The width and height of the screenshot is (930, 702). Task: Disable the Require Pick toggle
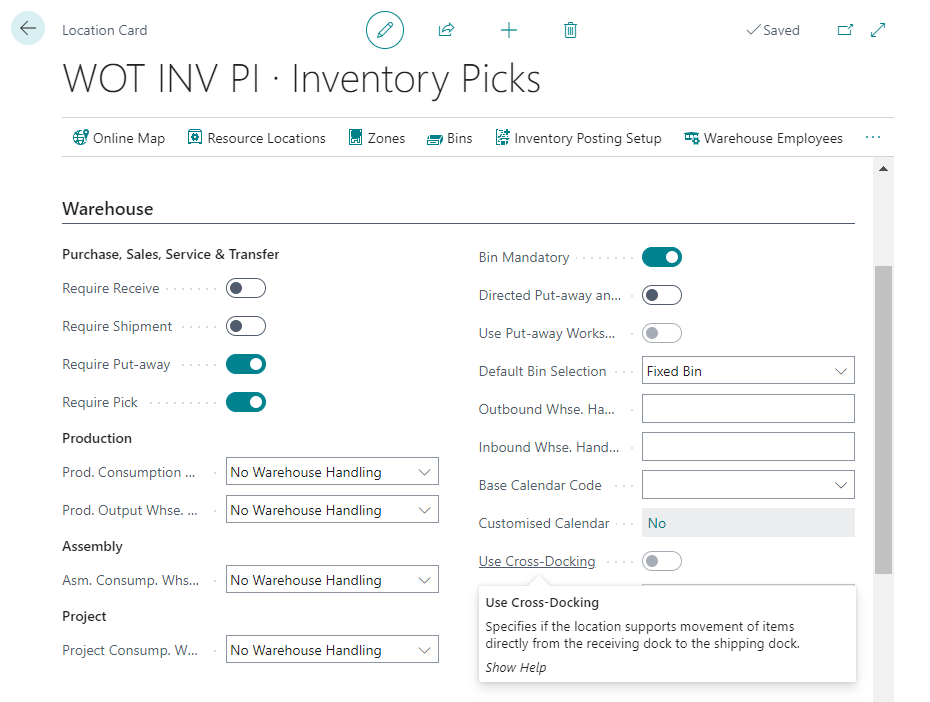246,402
